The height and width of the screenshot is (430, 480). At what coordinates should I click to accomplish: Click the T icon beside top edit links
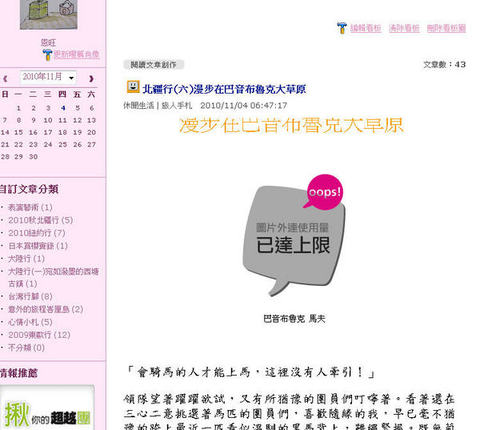point(342,28)
